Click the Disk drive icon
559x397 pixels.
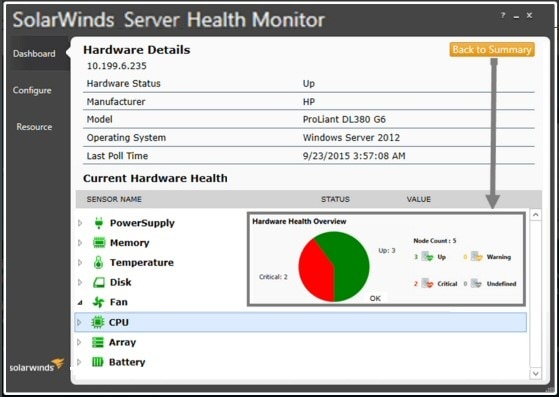[99, 282]
